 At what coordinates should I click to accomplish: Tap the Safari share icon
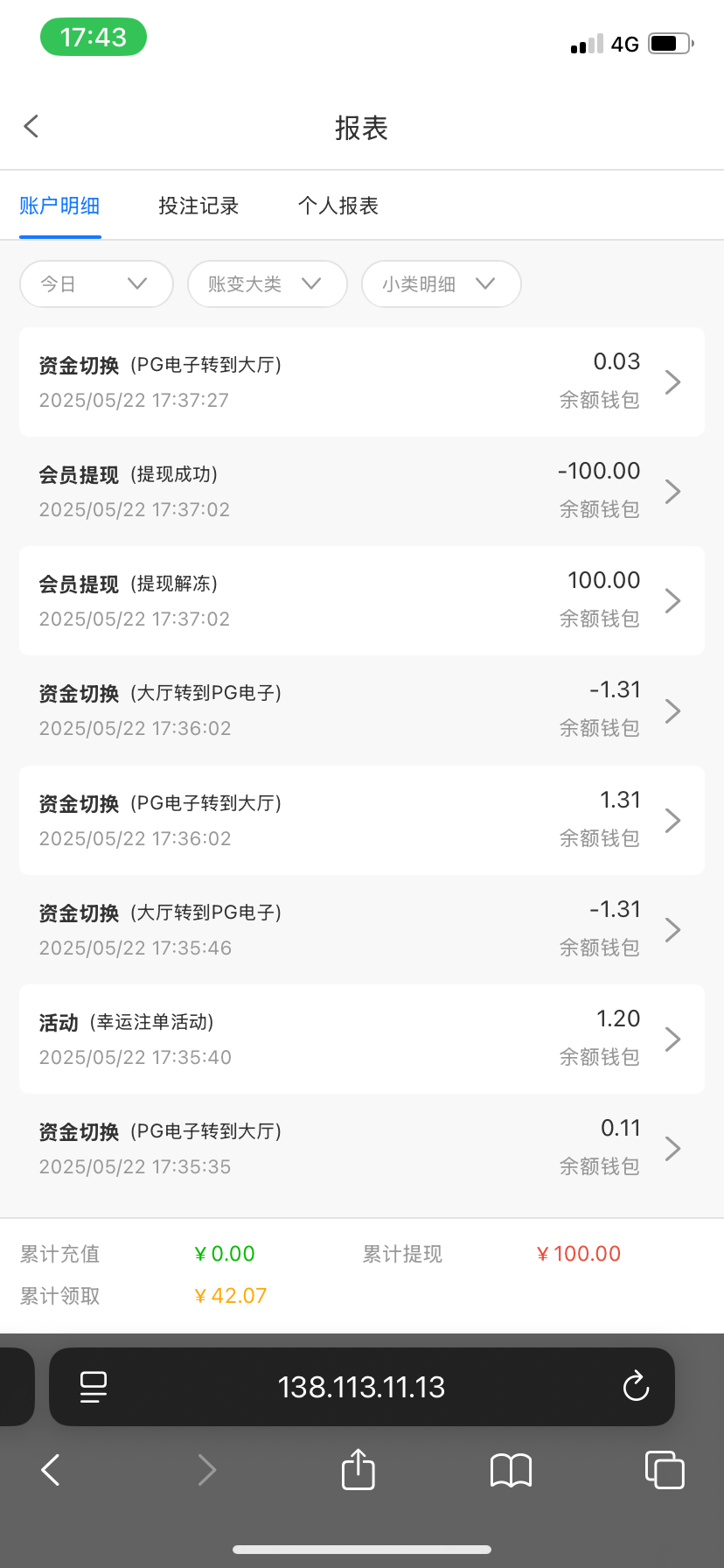coord(358,1469)
